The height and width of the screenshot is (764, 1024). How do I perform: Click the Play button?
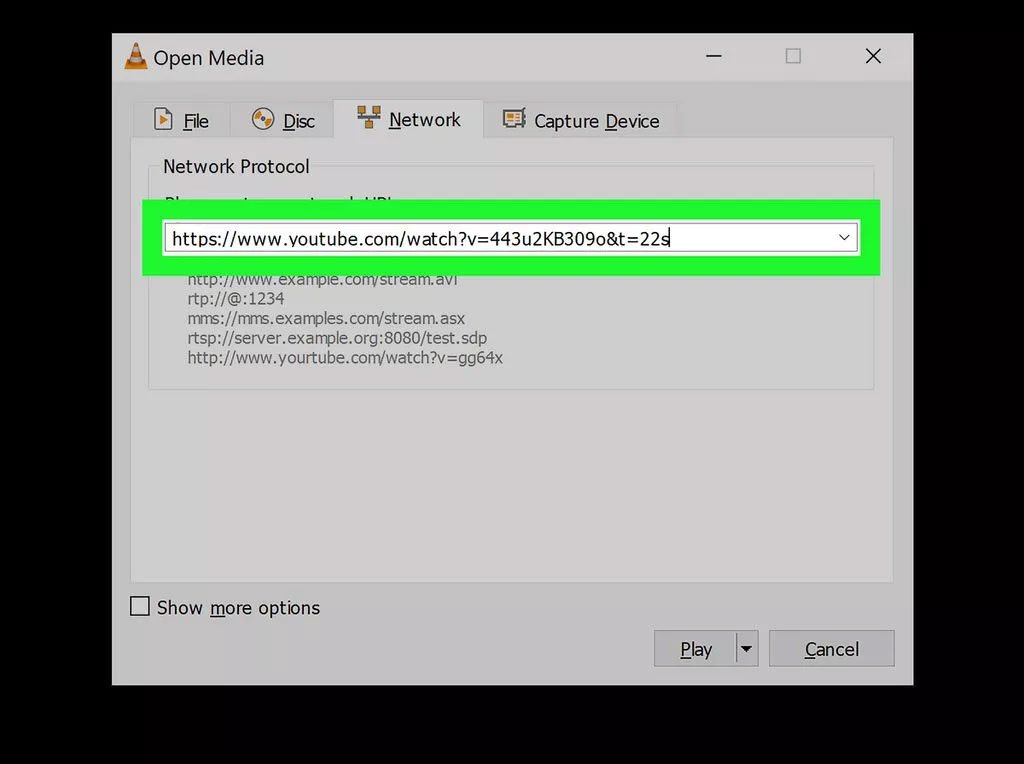click(695, 648)
